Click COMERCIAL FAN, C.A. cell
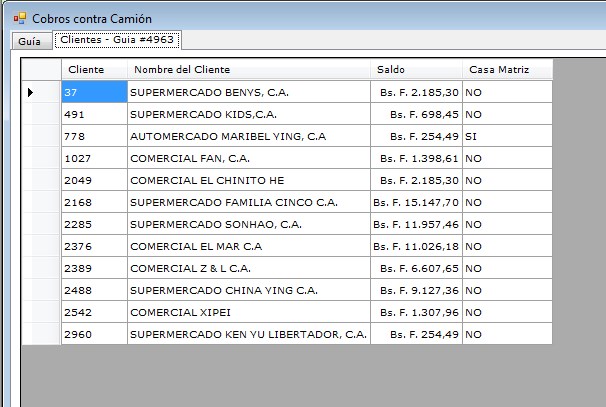 coord(249,158)
